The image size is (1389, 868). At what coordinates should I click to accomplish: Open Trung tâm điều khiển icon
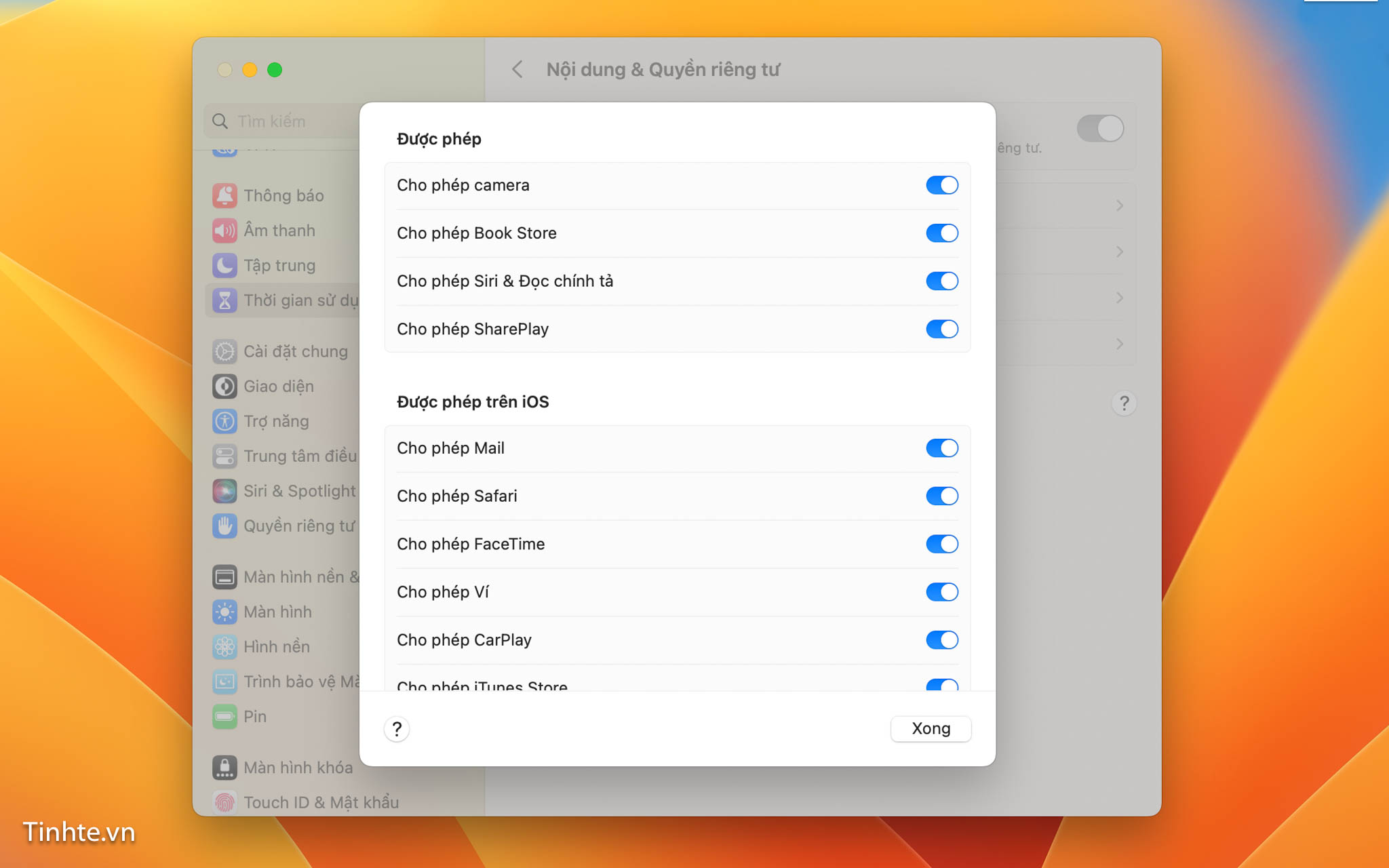pos(224,456)
